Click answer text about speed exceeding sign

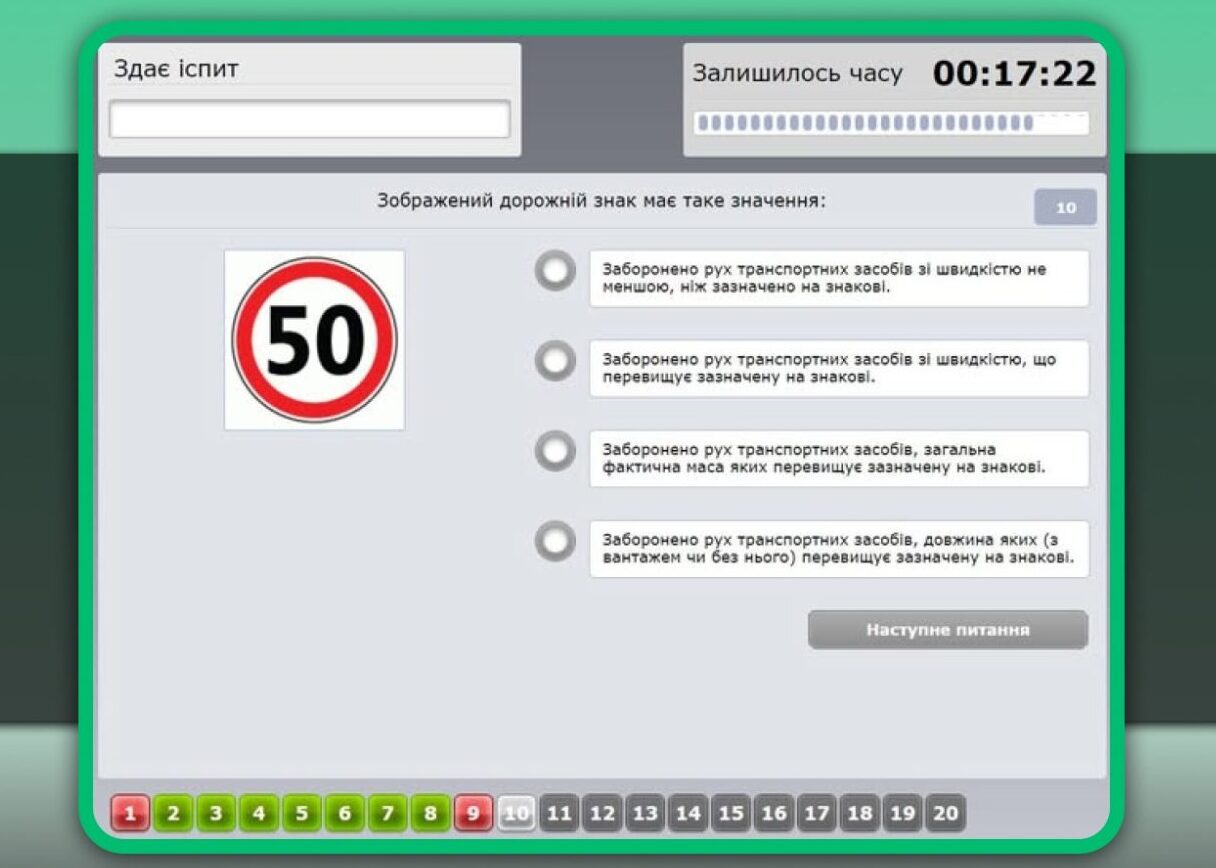pos(838,369)
